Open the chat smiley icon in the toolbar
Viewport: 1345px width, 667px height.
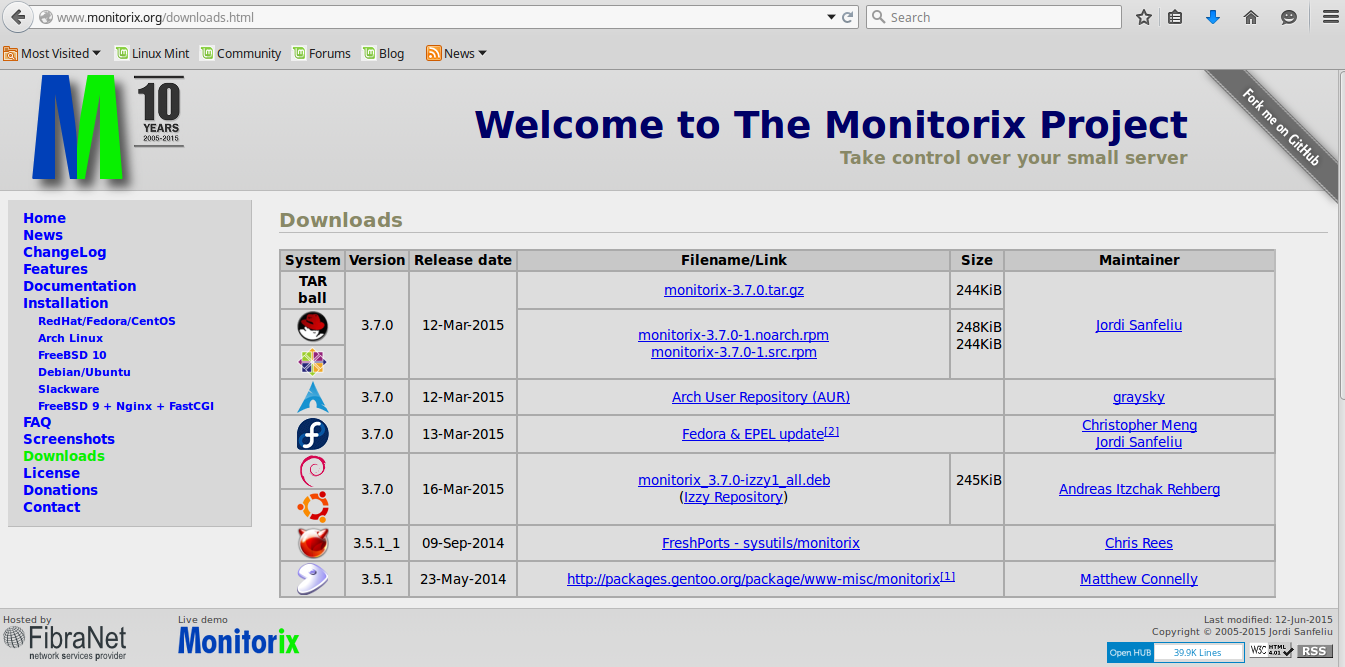1289,17
